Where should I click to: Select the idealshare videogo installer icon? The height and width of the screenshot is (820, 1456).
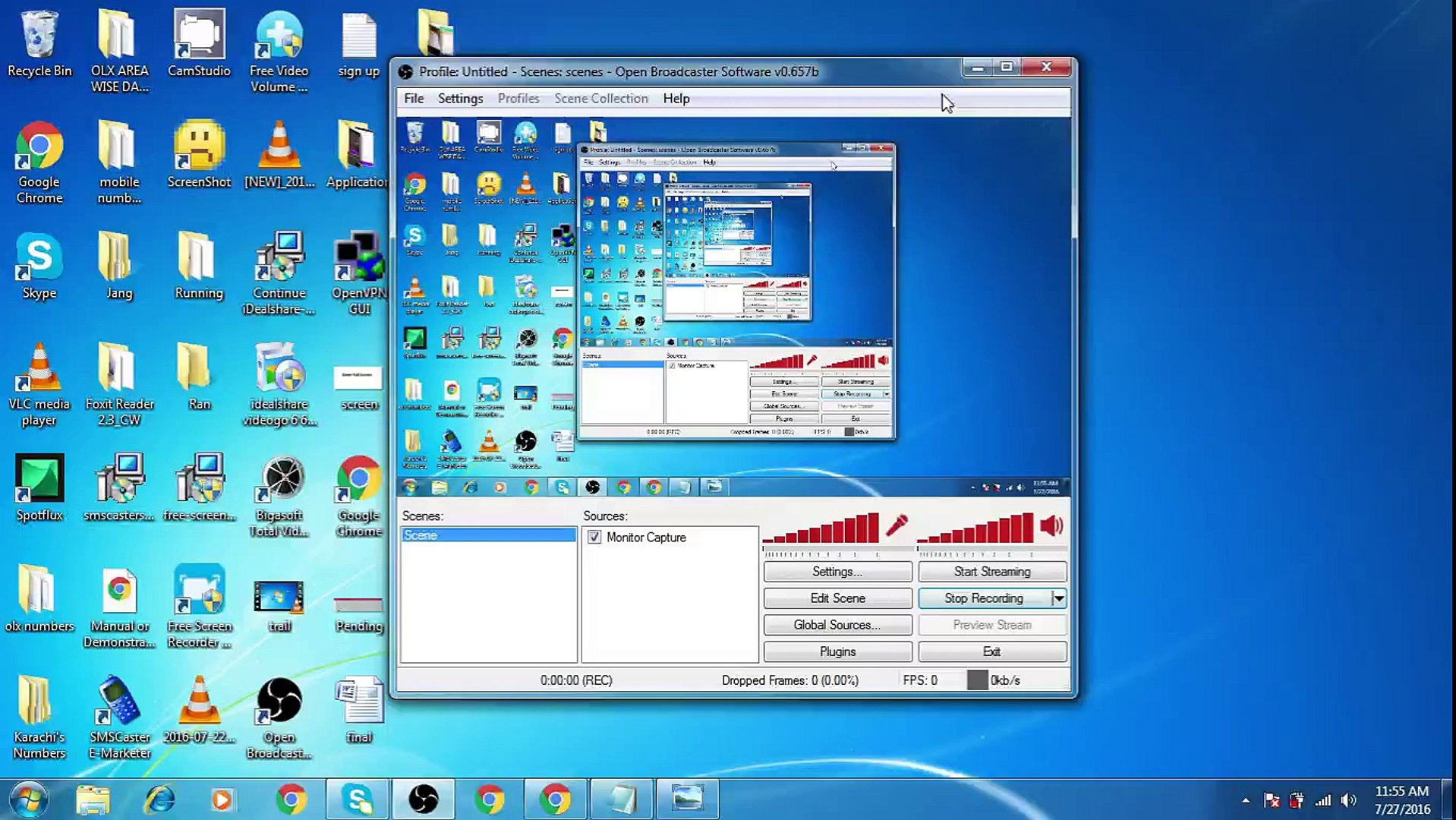pos(279,384)
